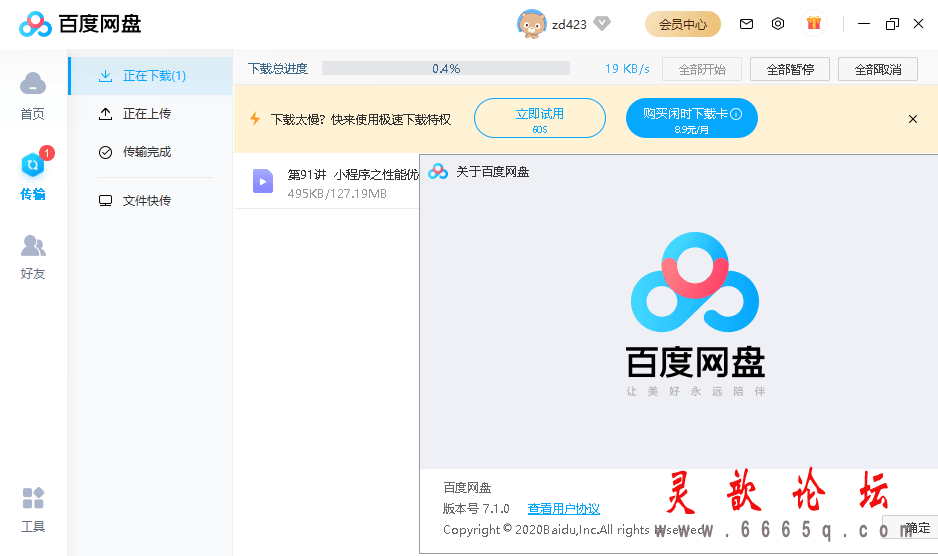This screenshot has width=938, height=556.
Task: Restore down the Baidu Netdisk window
Action: click(892, 24)
